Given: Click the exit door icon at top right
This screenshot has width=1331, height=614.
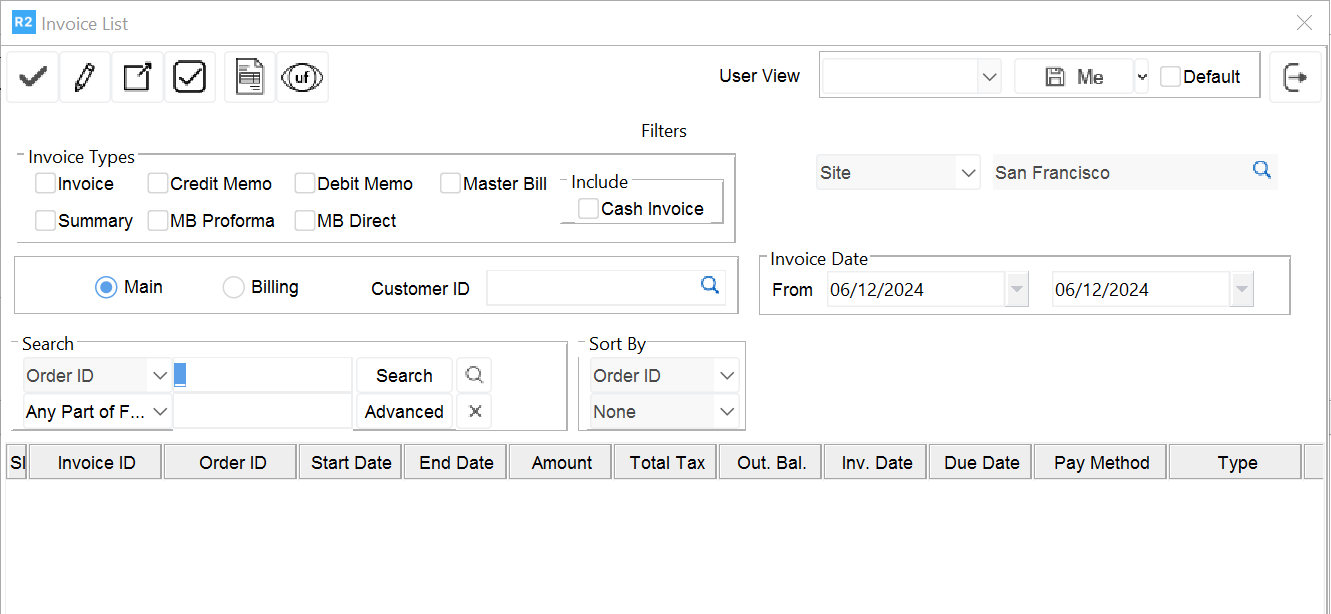Looking at the screenshot, I should click(x=1295, y=77).
